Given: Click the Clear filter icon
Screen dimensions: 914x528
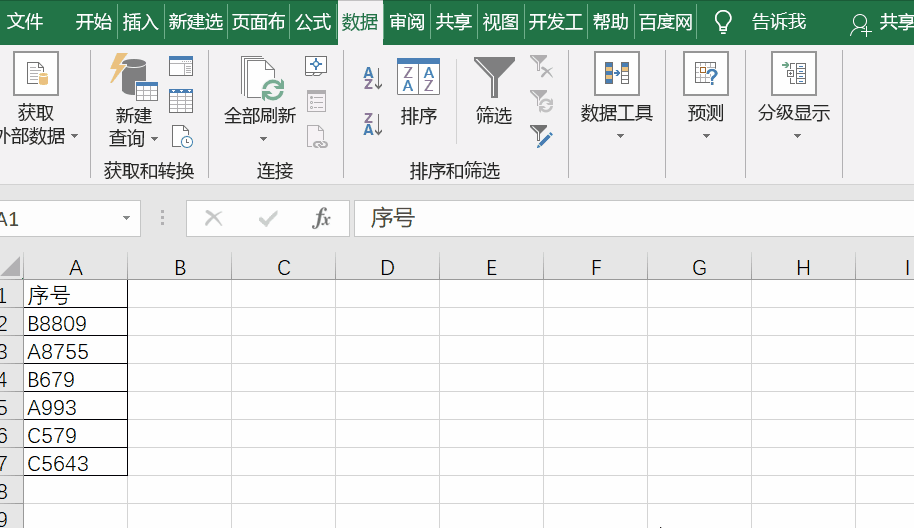Looking at the screenshot, I should tap(541, 66).
